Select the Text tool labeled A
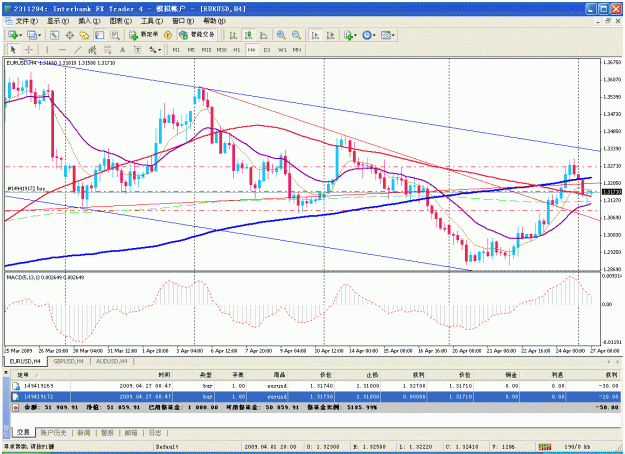625x454 pixels. coord(123,50)
